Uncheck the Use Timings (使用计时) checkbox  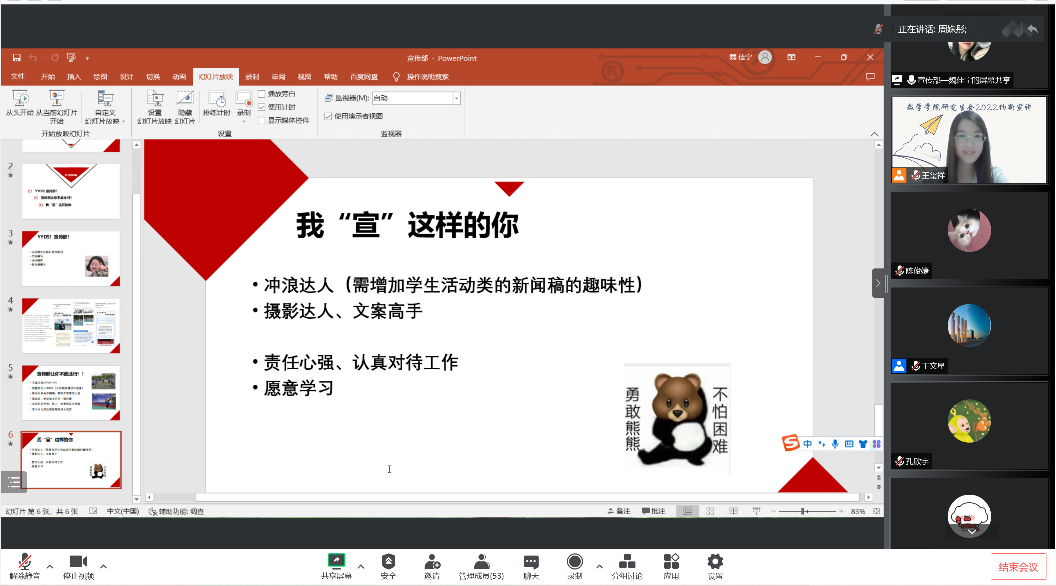(x=262, y=107)
